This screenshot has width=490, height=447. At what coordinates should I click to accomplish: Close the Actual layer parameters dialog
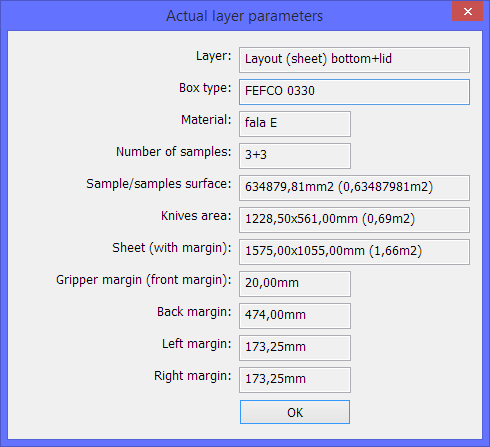tap(467, 11)
